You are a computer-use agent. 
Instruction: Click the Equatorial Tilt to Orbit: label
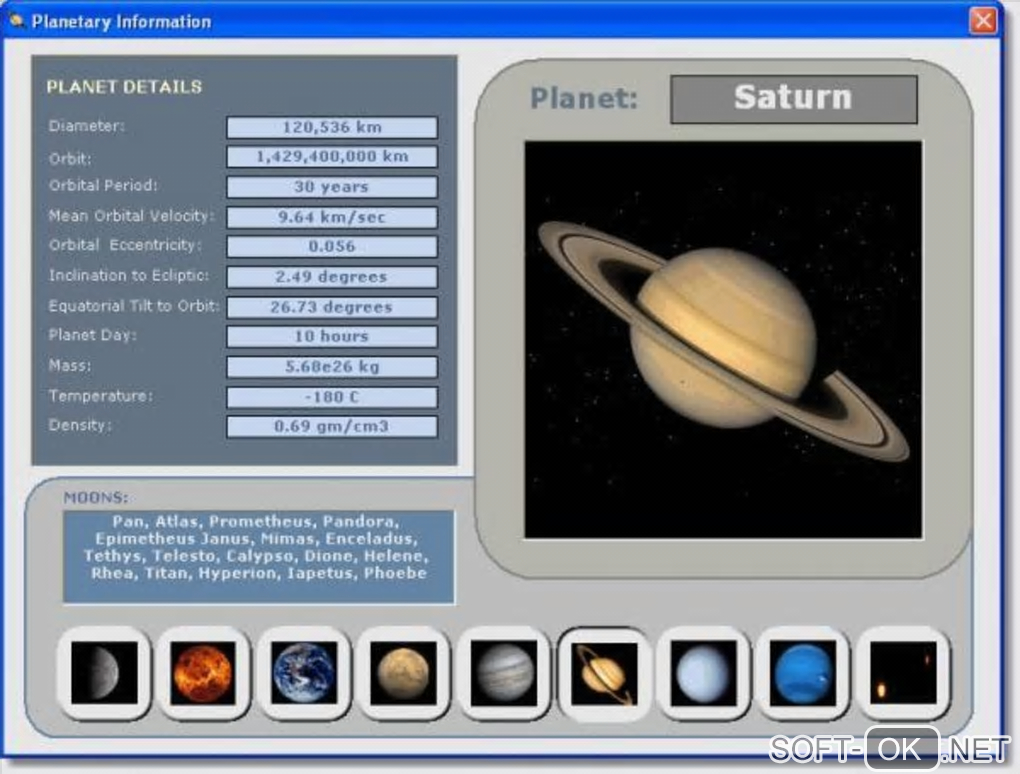click(x=134, y=306)
